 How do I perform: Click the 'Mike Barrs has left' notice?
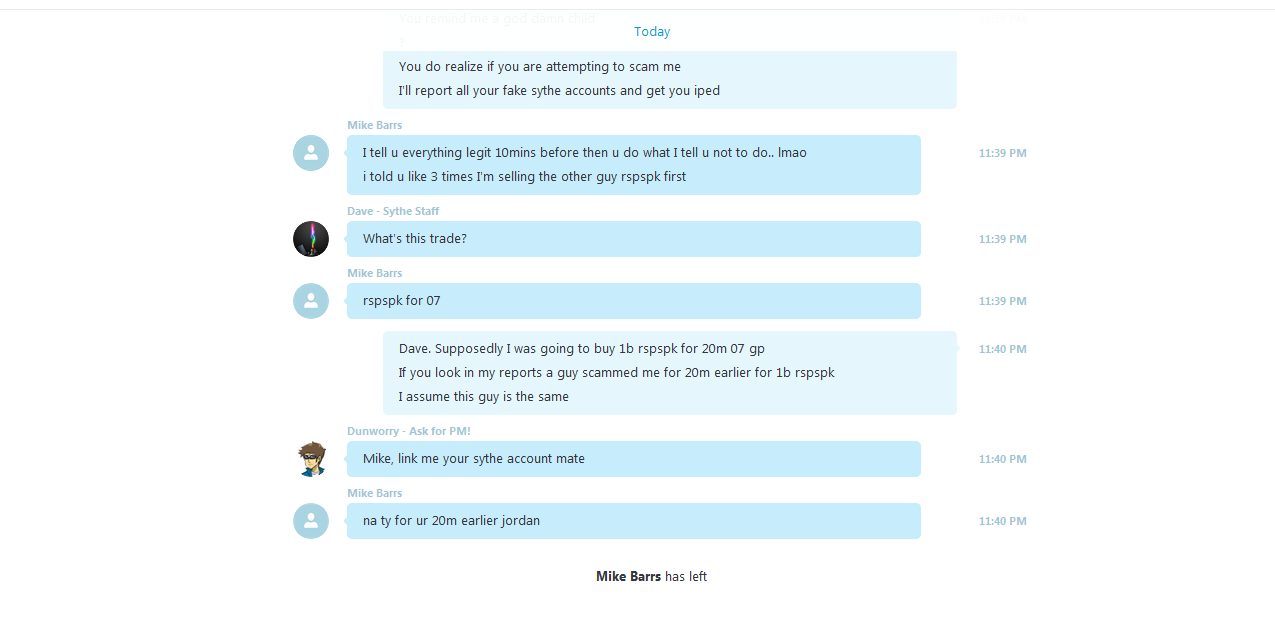(651, 577)
